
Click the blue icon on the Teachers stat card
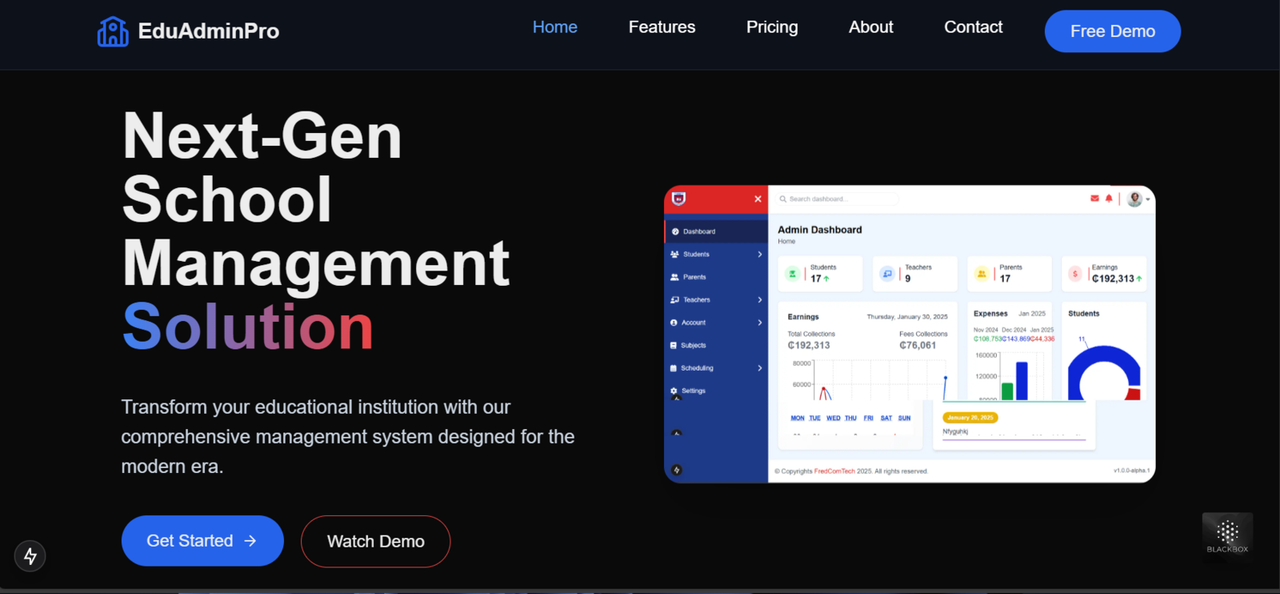(x=887, y=274)
